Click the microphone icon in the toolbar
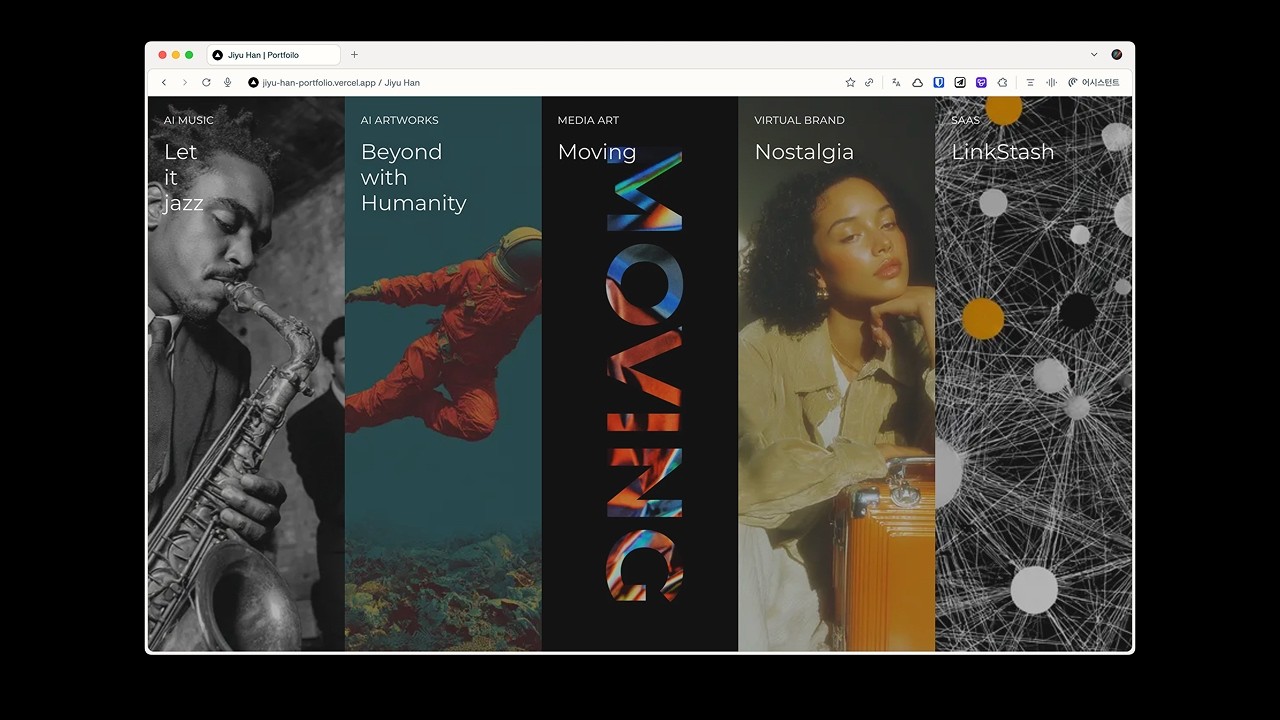 [228, 83]
